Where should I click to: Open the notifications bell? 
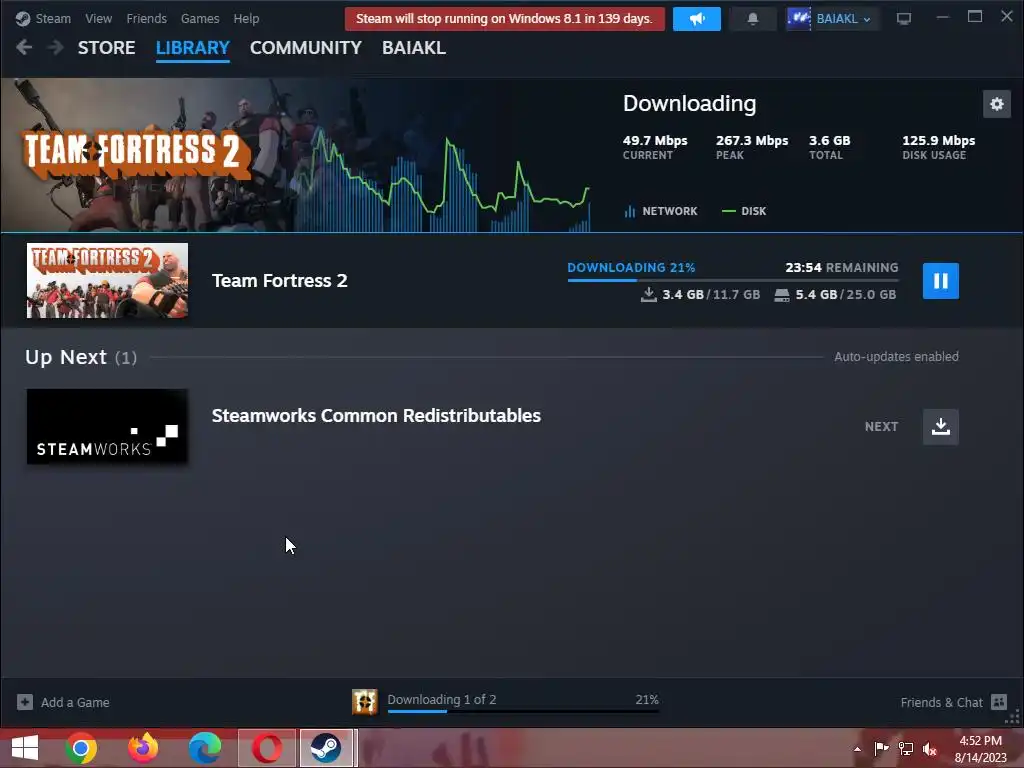click(752, 19)
